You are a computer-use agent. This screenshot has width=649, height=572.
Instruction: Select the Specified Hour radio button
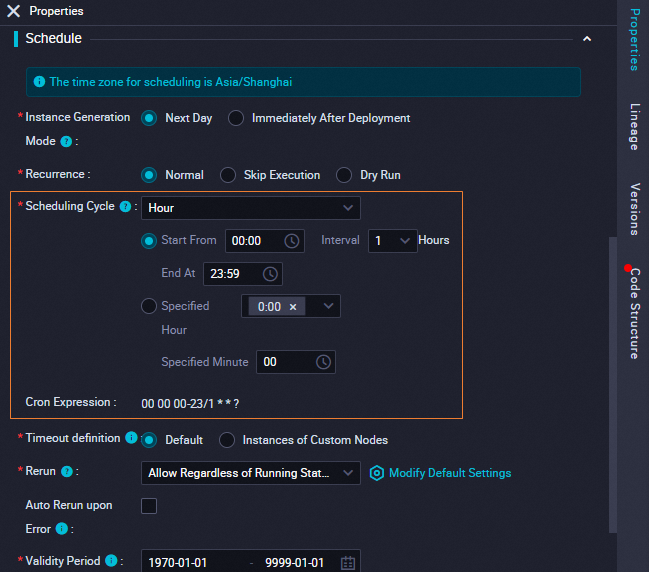tap(149, 306)
